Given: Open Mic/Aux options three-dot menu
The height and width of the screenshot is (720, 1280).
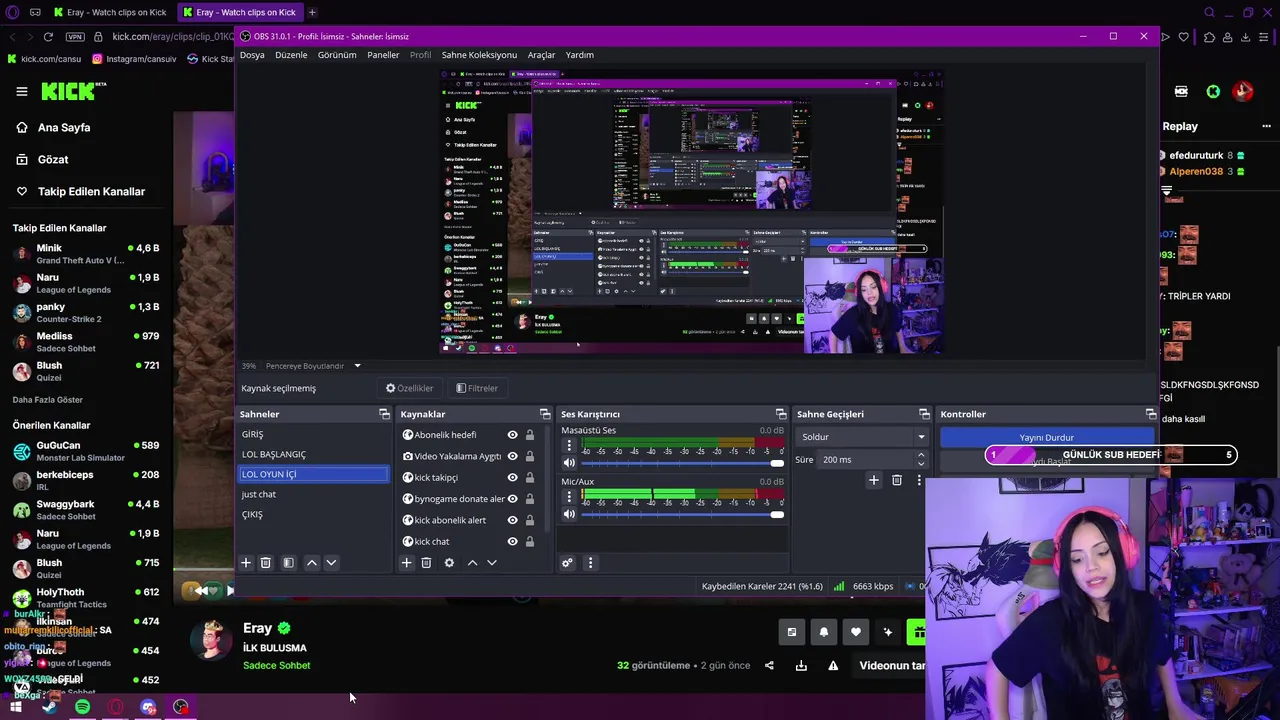Looking at the screenshot, I should [569, 497].
